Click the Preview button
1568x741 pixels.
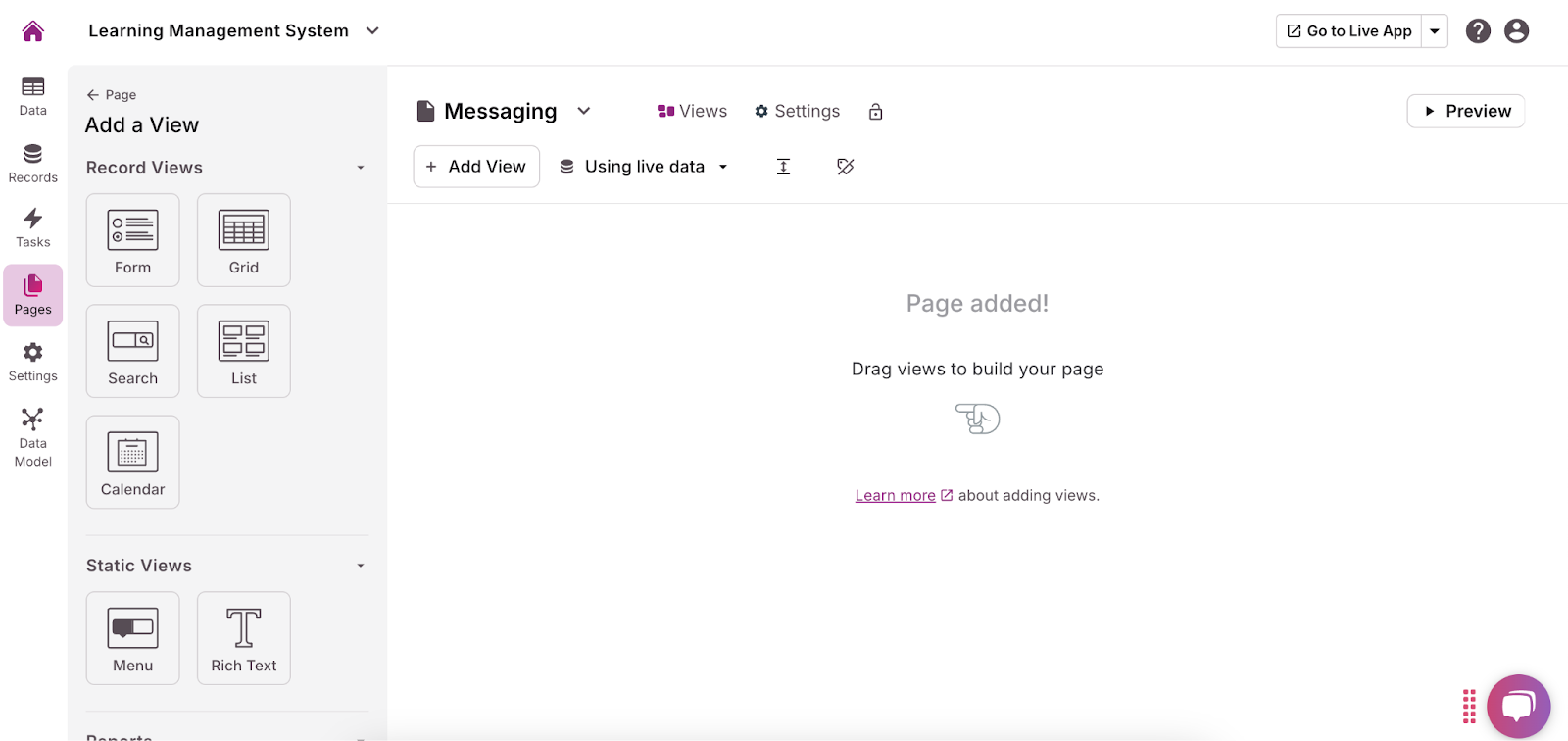(1465, 111)
